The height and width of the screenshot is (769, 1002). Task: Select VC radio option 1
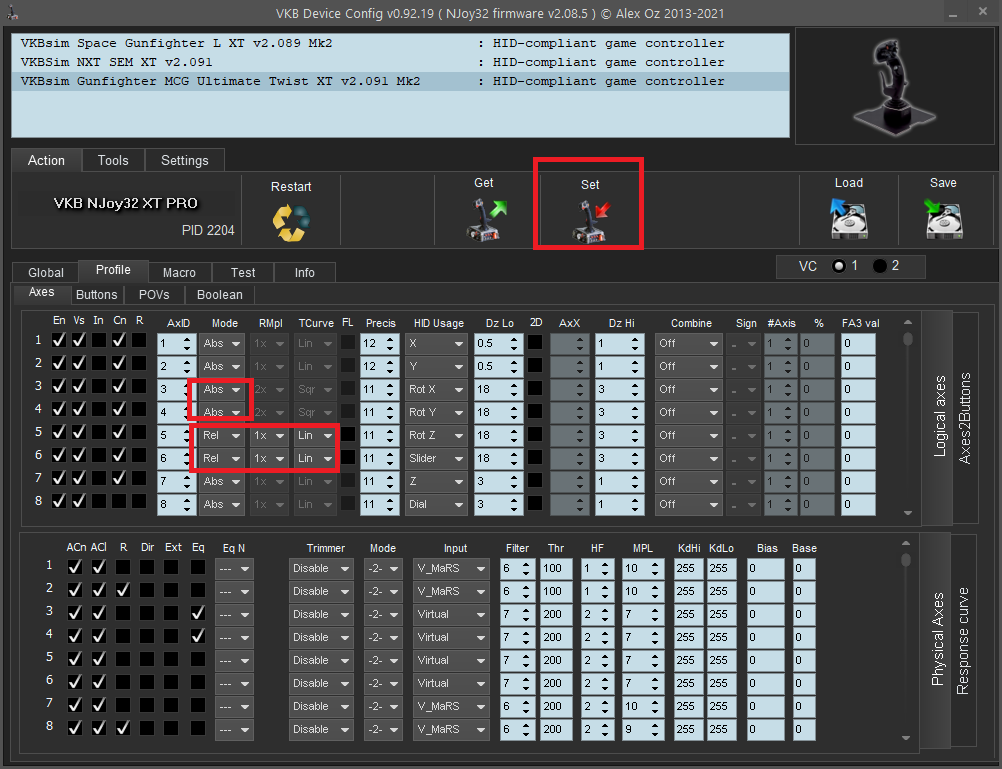coord(839,266)
